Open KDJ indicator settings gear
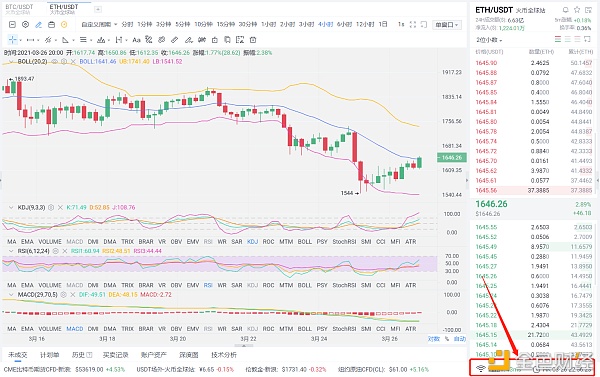The image size is (600, 377). click(x=51, y=207)
